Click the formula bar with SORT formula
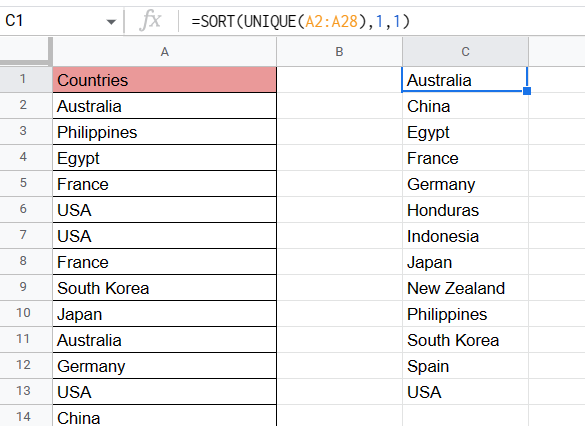Image resolution: width=585 pixels, height=426 pixels. point(381,21)
